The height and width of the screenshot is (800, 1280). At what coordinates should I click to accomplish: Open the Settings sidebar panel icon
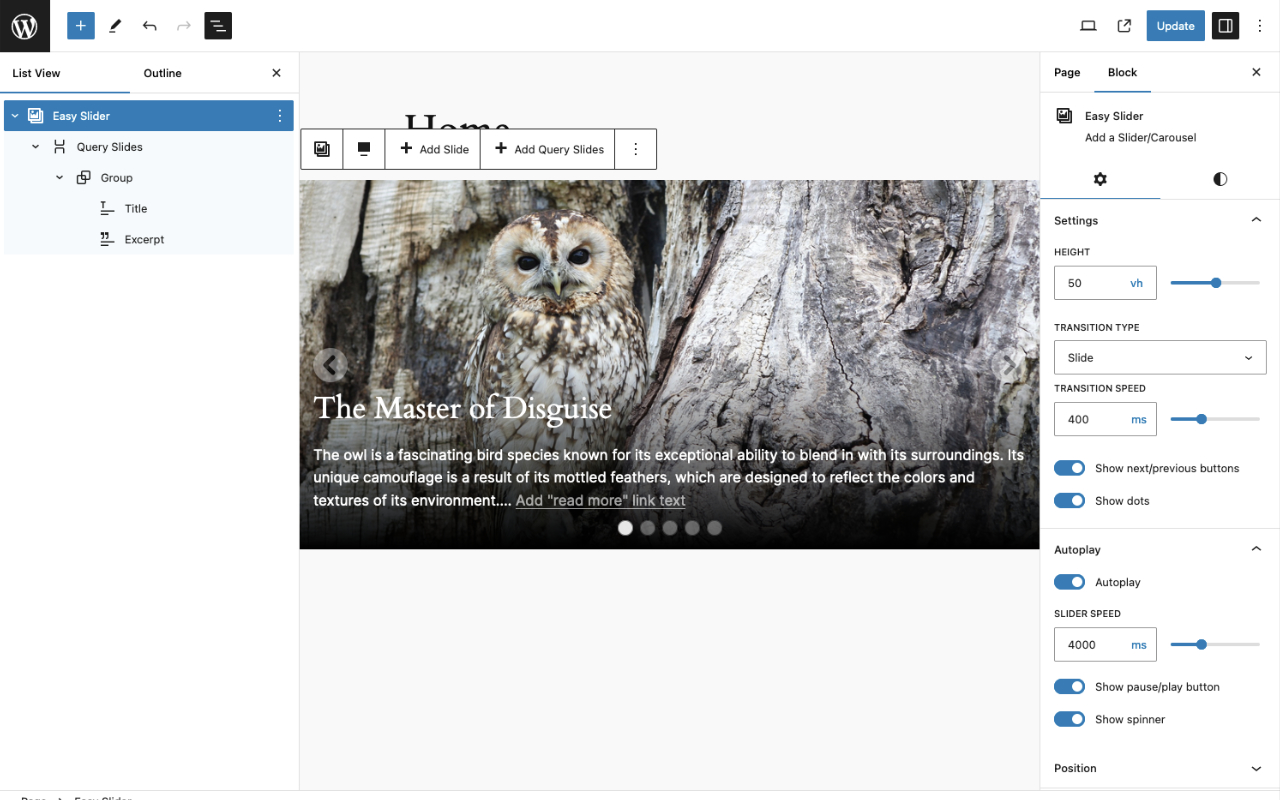tap(1225, 25)
